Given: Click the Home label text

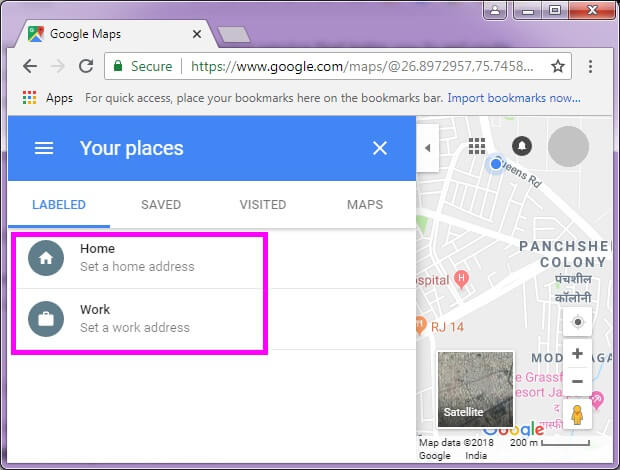Looking at the screenshot, I should (x=97, y=249).
